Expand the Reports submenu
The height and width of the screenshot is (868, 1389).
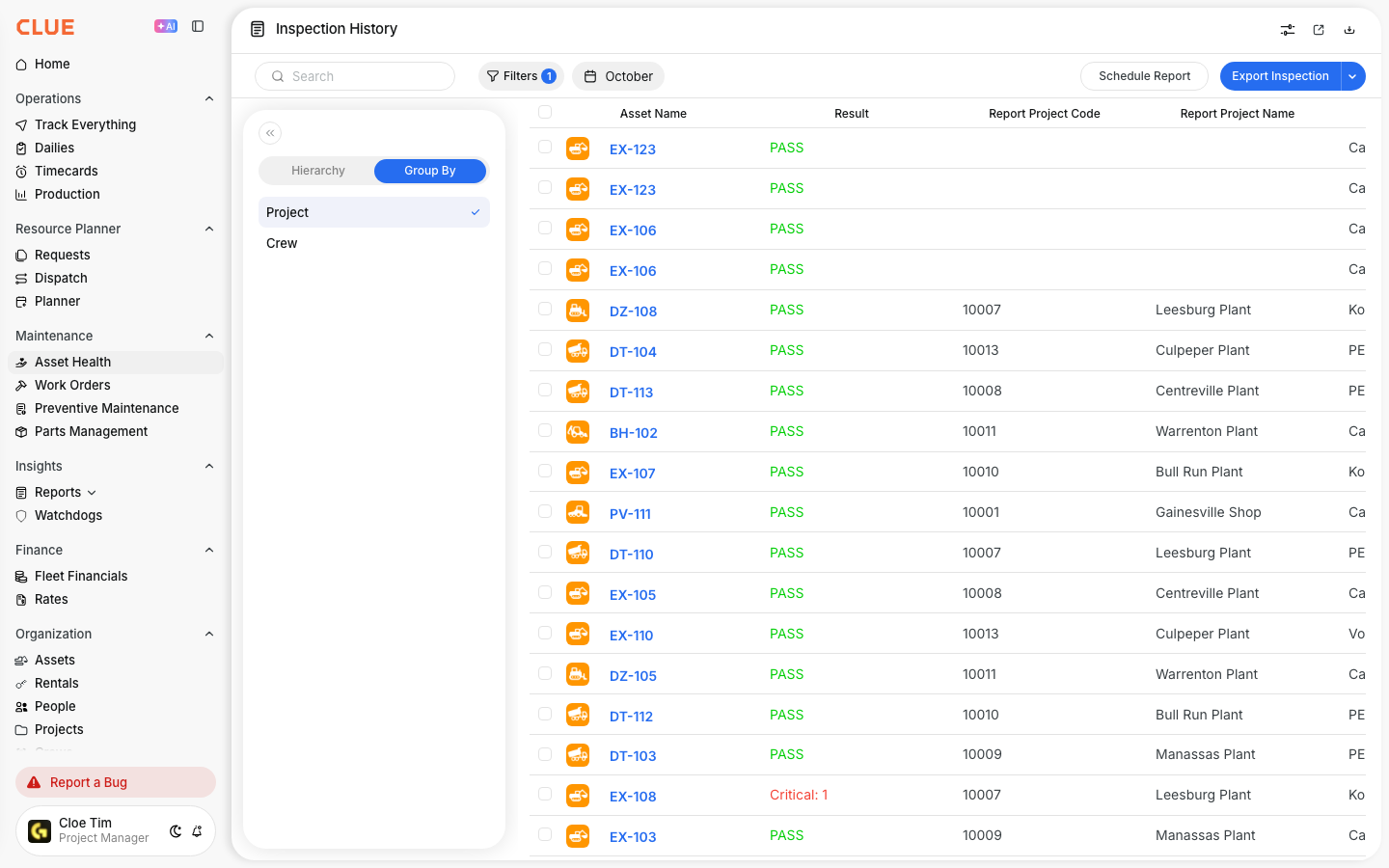pyautogui.click(x=92, y=493)
